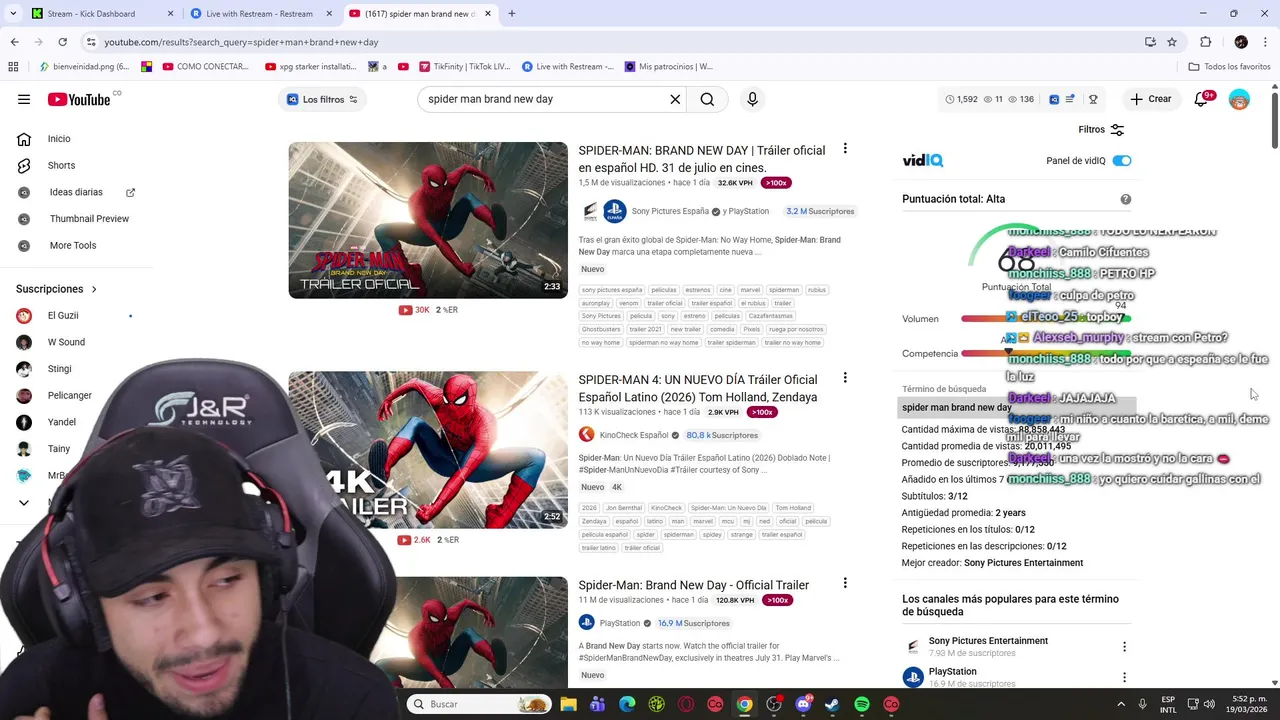Close the Kick Dashboard tab

(170, 14)
